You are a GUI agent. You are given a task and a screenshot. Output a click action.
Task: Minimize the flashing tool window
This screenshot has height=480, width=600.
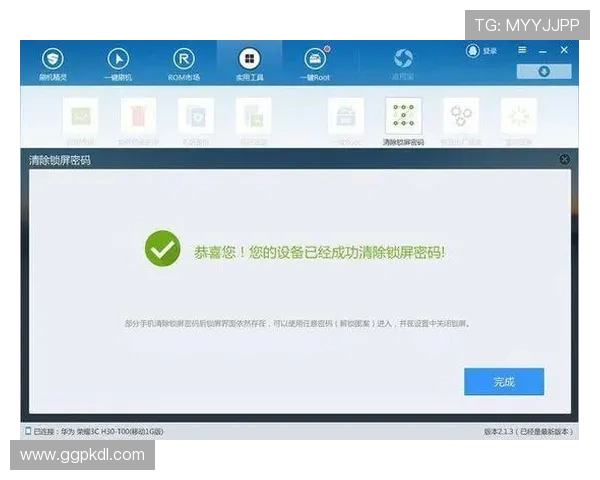tap(543, 51)
